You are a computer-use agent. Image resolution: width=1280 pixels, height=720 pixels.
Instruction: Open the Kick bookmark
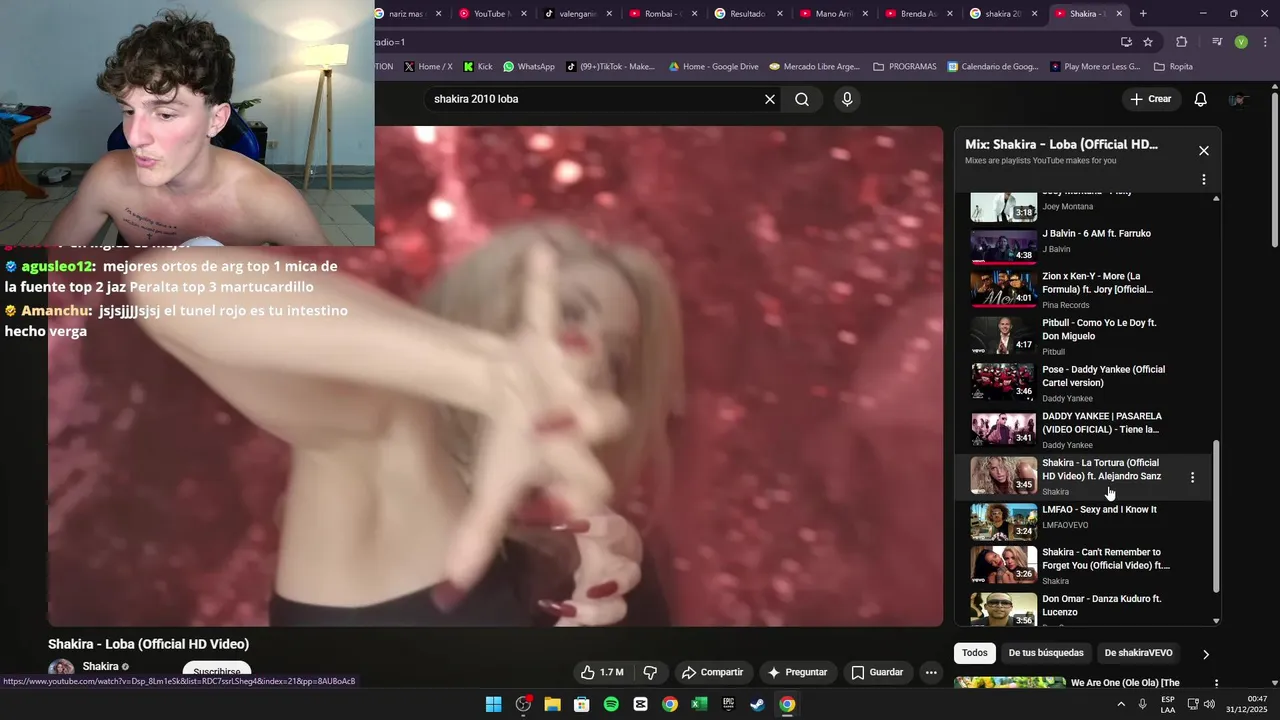click(x=478, y=67)
